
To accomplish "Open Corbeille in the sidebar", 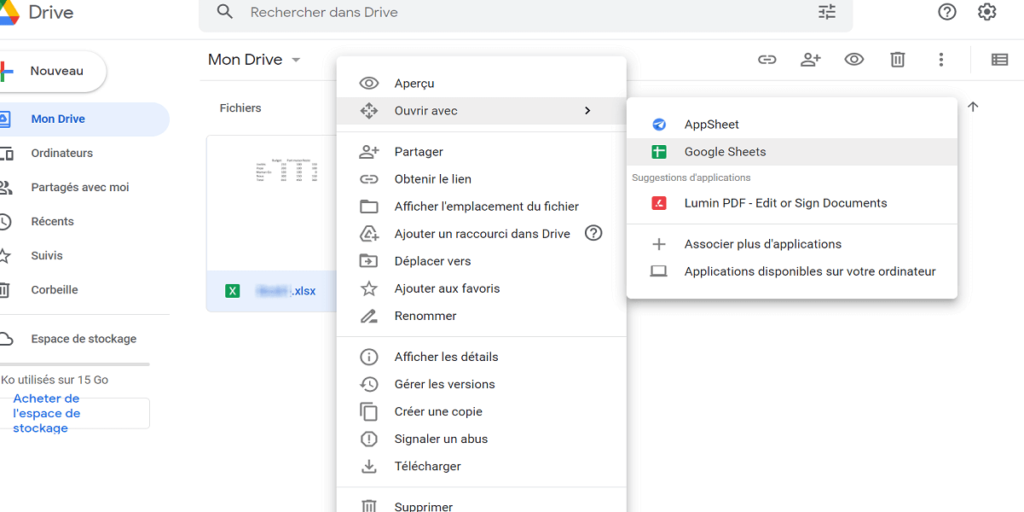I will click(x=84, y=289).
